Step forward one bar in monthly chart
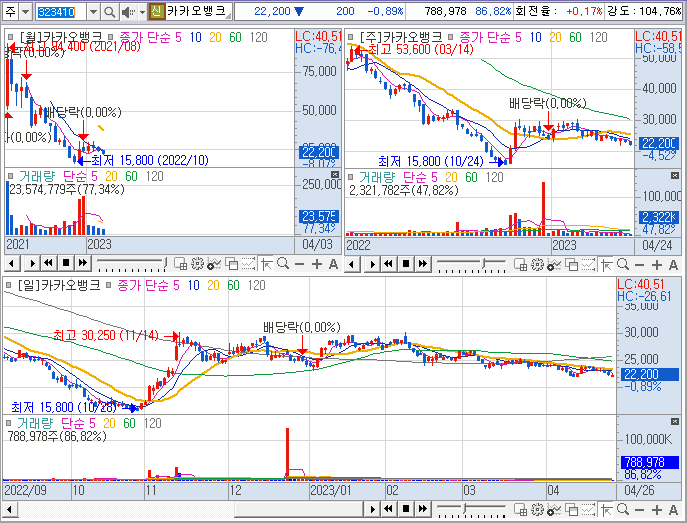This screenshot has height=523, width=687. pyautogui.click(x=32, y=264)
